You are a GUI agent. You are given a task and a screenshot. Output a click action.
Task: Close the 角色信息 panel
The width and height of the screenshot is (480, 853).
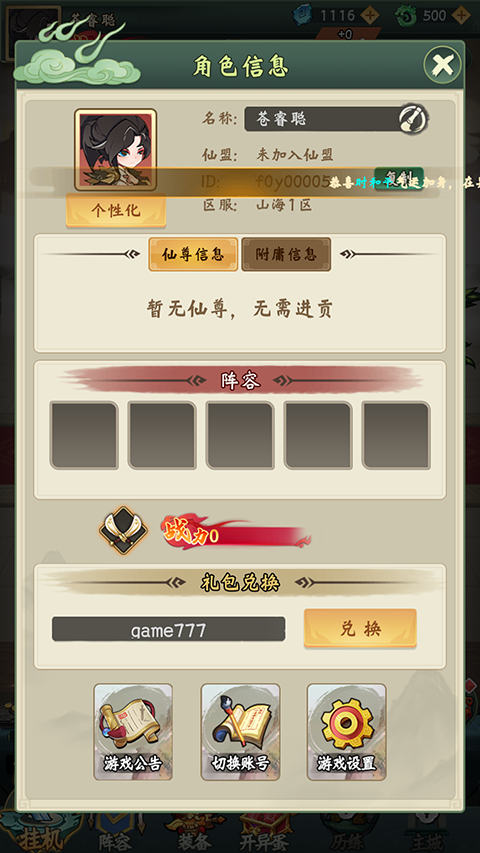point(443,65)
